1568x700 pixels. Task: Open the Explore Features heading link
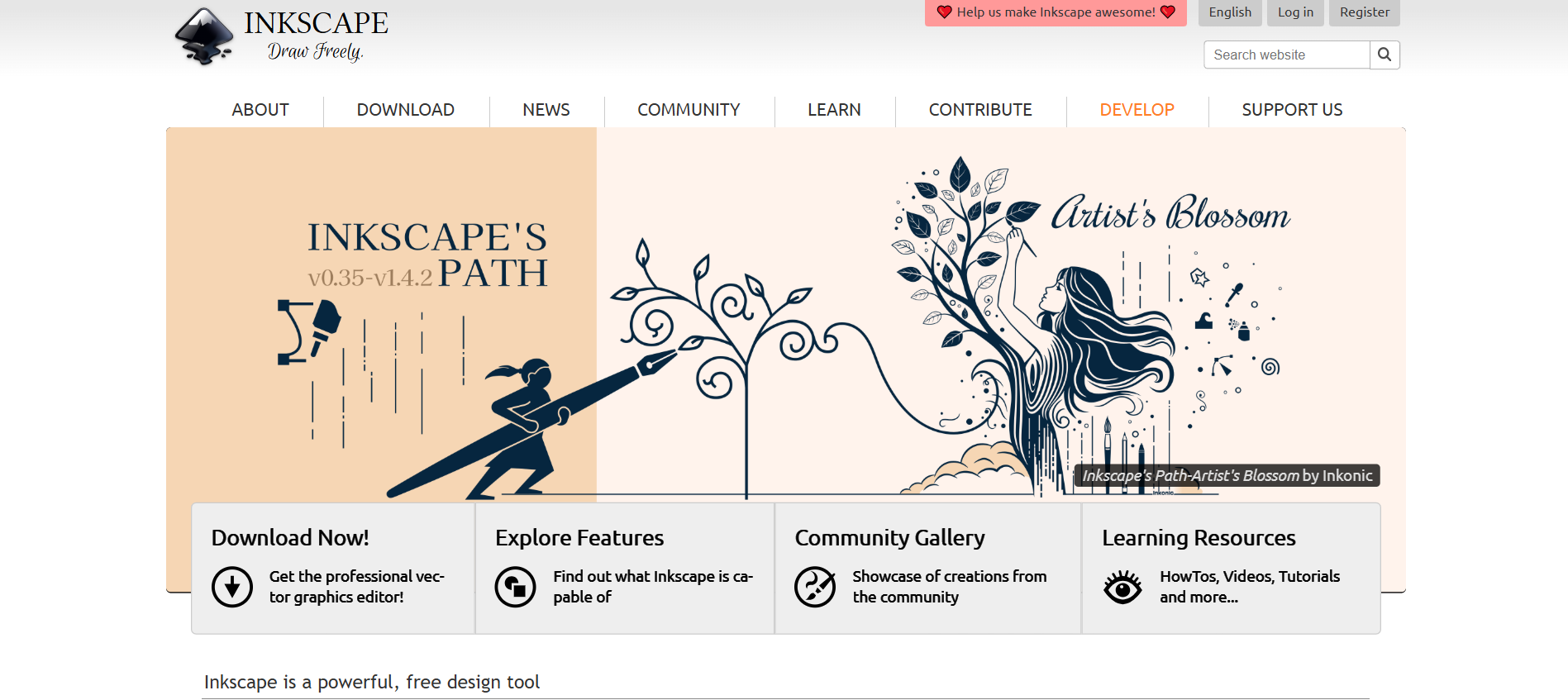tap(579, 538)
